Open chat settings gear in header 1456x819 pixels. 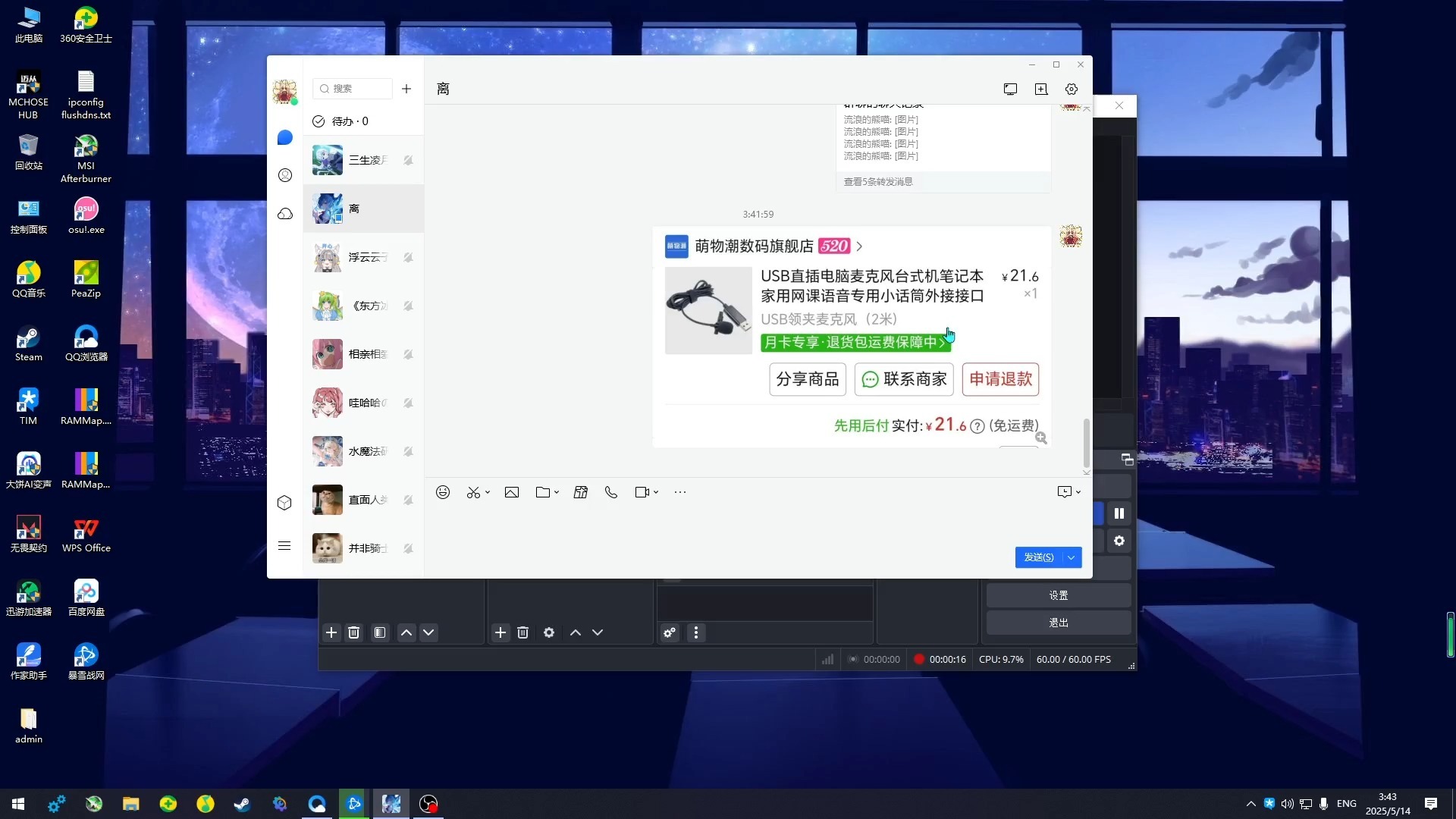tap(1072, 89)
